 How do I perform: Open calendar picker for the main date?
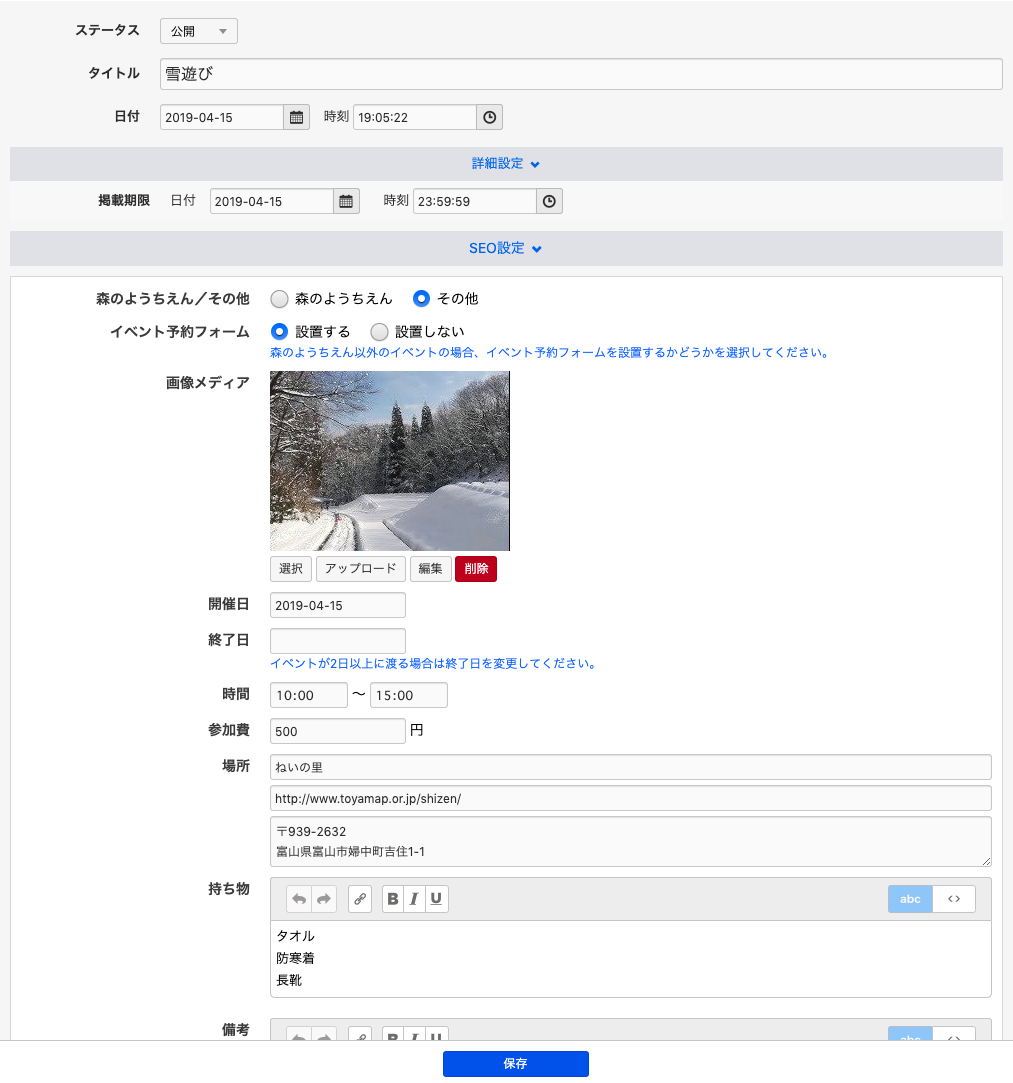coord(297,117)
